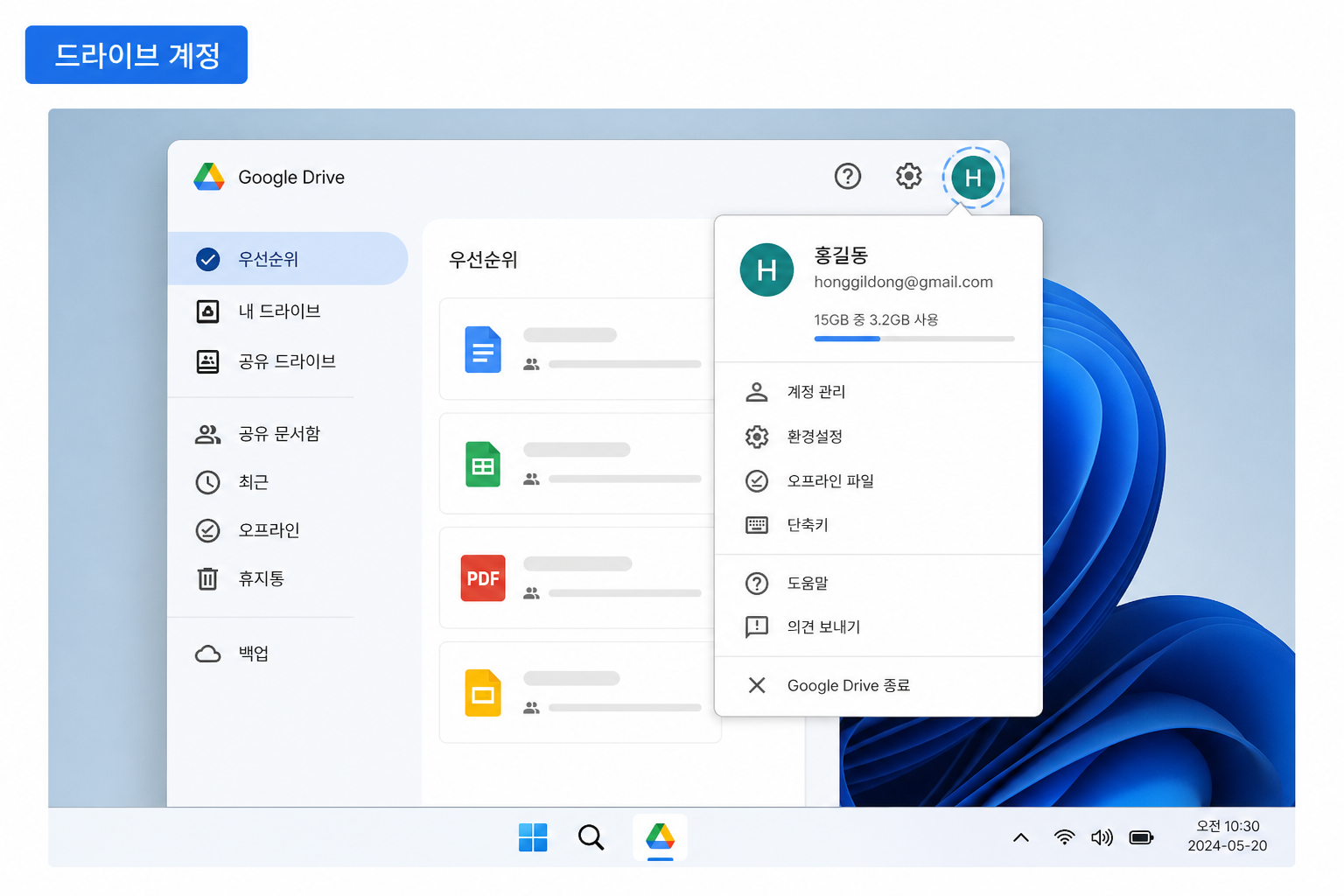Click the clock icon beside 최근
The image size is (1344, 896).
207,482
